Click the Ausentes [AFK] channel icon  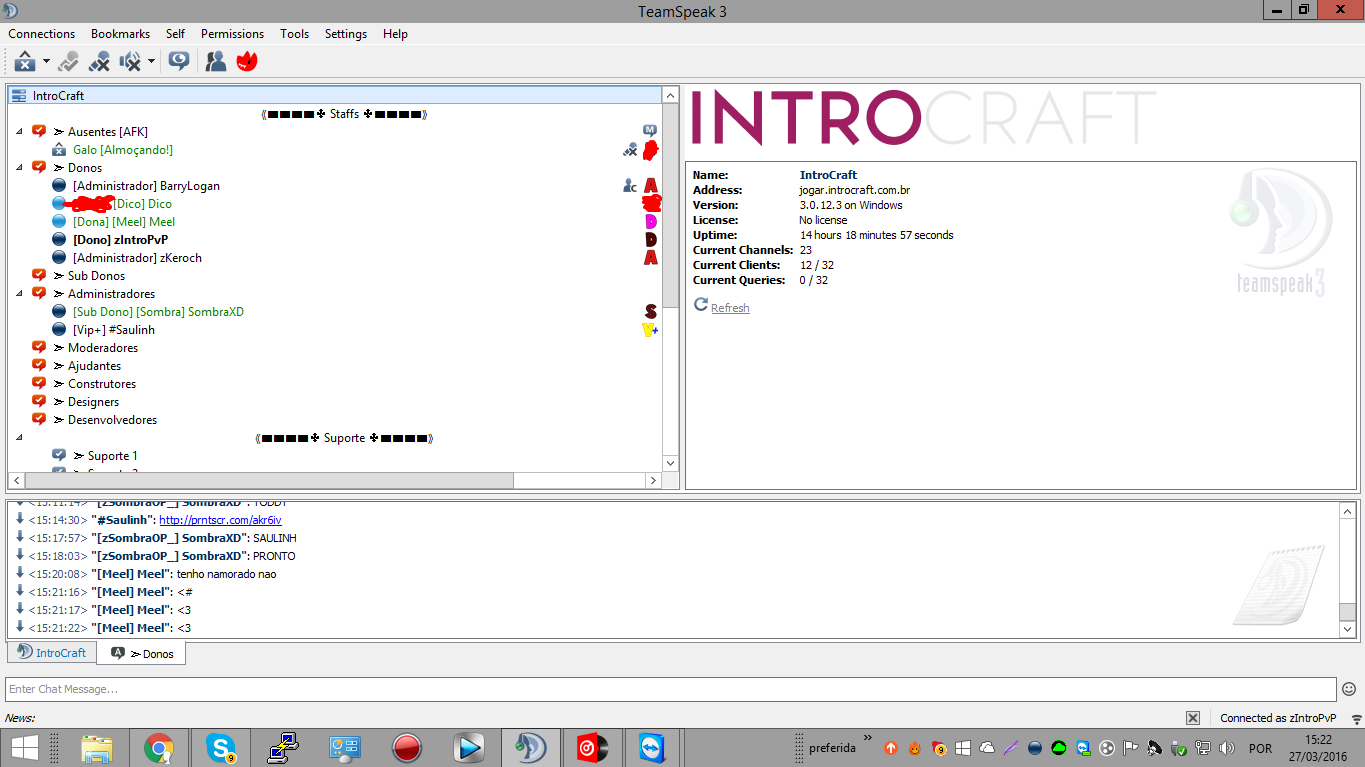point(39,132)
